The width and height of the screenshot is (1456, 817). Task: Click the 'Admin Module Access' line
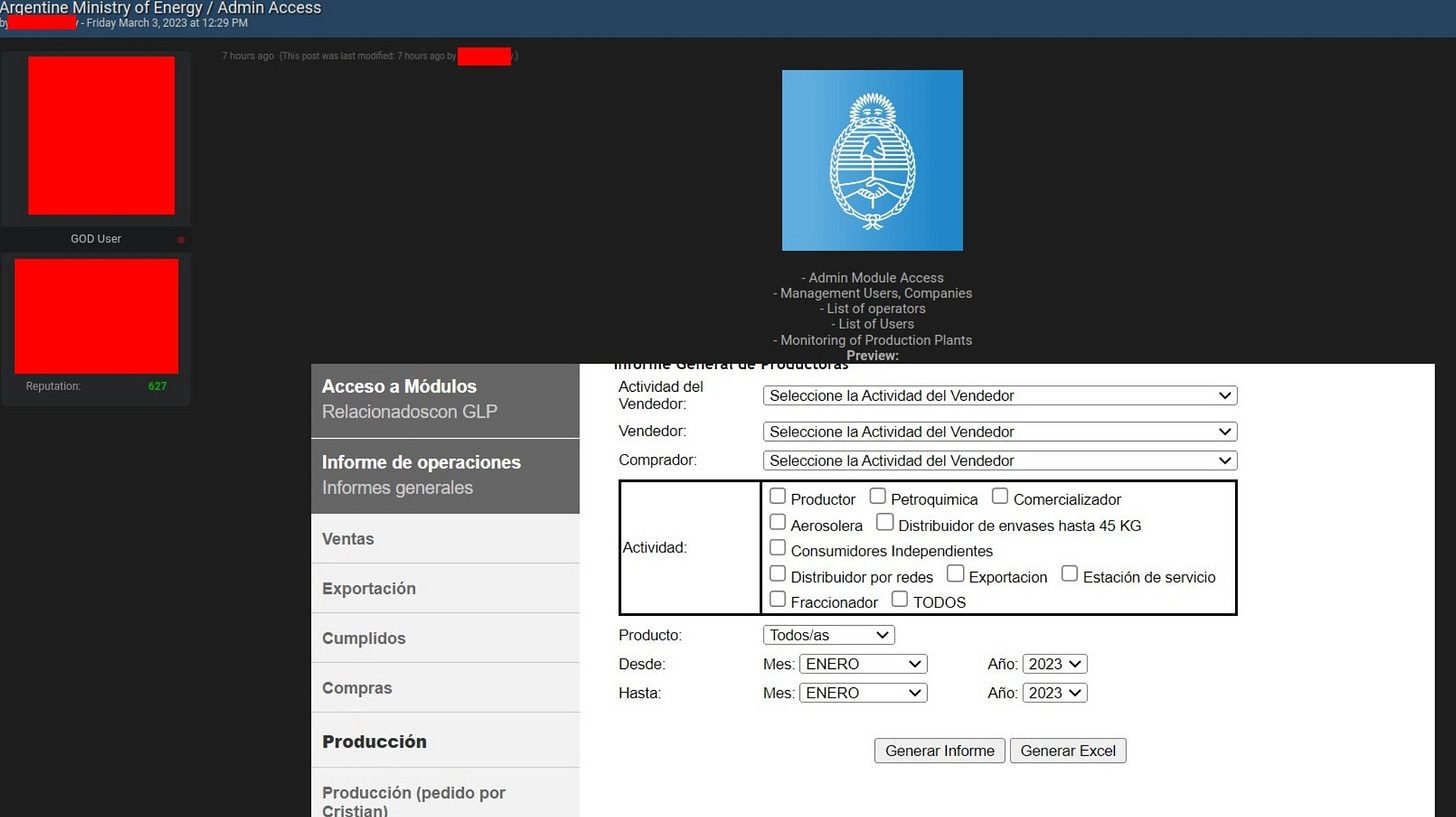[872, 278]
